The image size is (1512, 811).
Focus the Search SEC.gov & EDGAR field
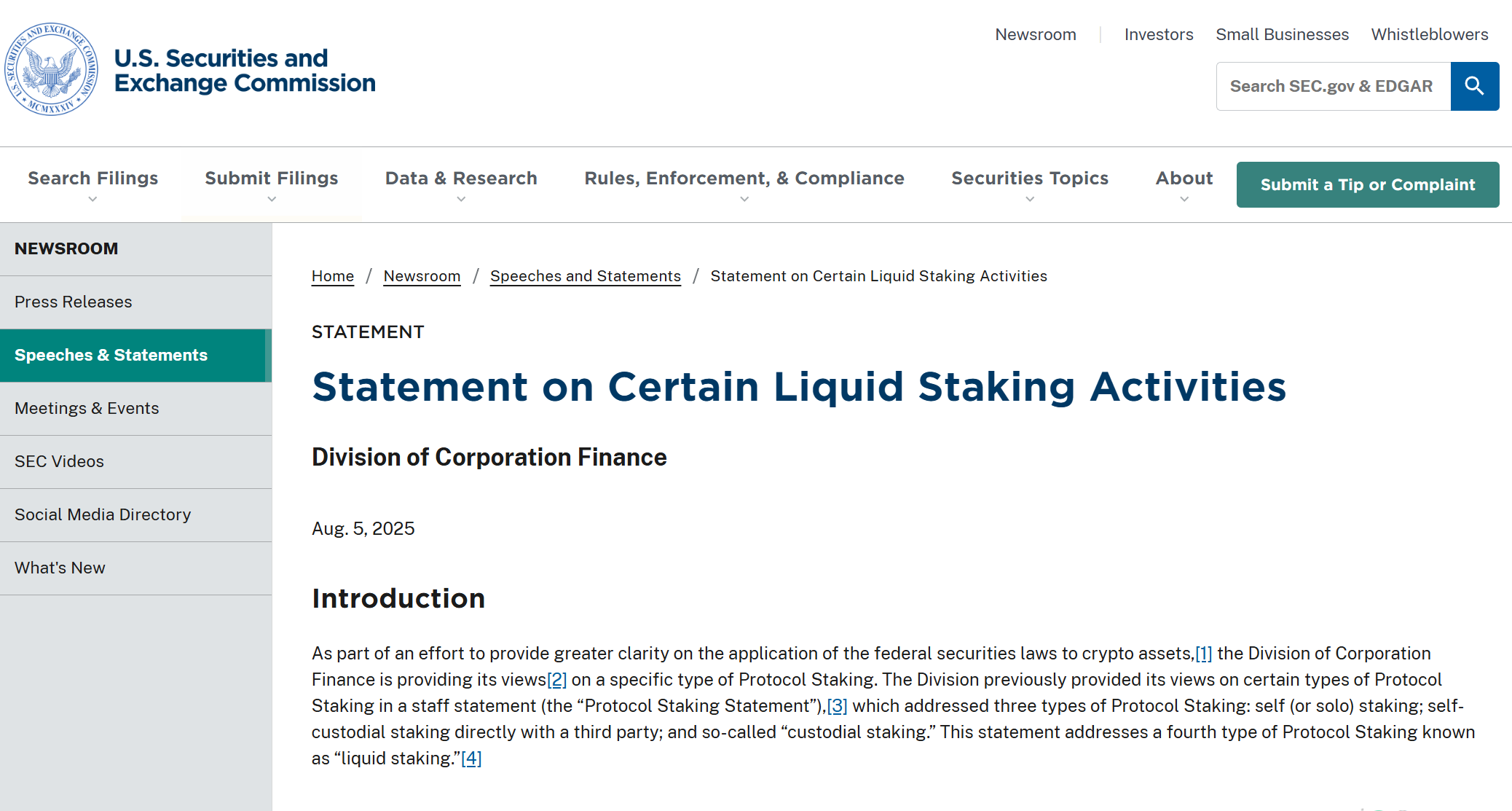tap(1334, 86)
